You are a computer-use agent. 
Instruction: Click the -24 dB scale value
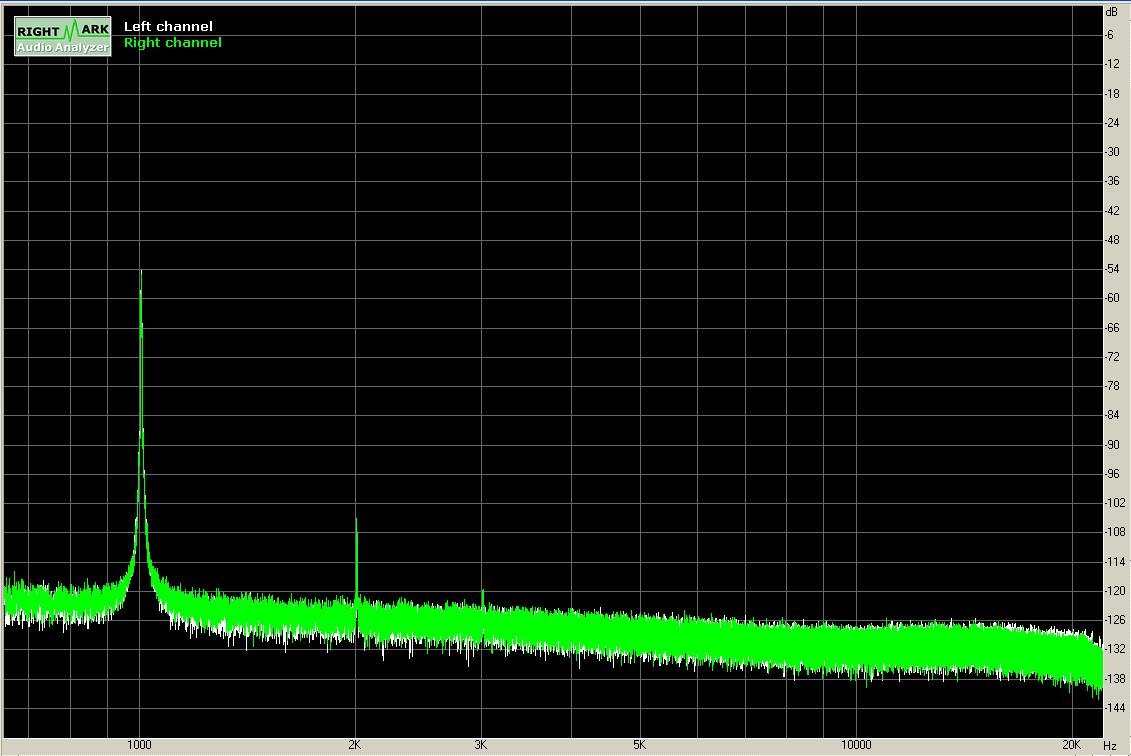pos(1112,123)
